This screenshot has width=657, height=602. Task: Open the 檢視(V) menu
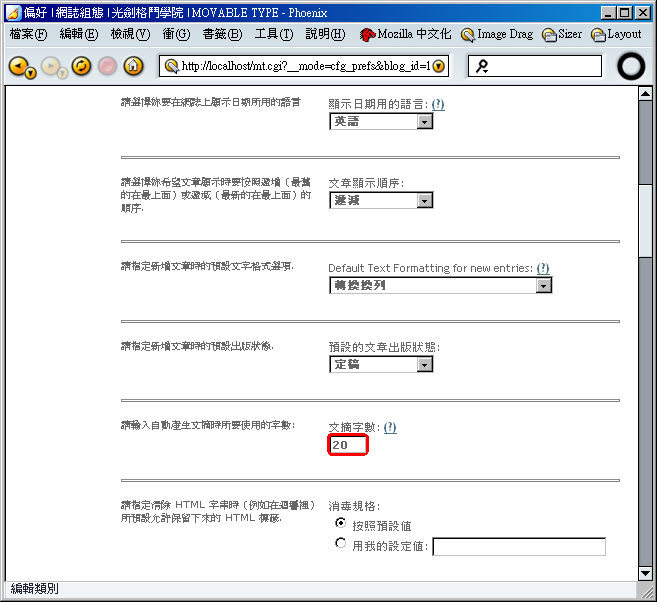(130, 34)
